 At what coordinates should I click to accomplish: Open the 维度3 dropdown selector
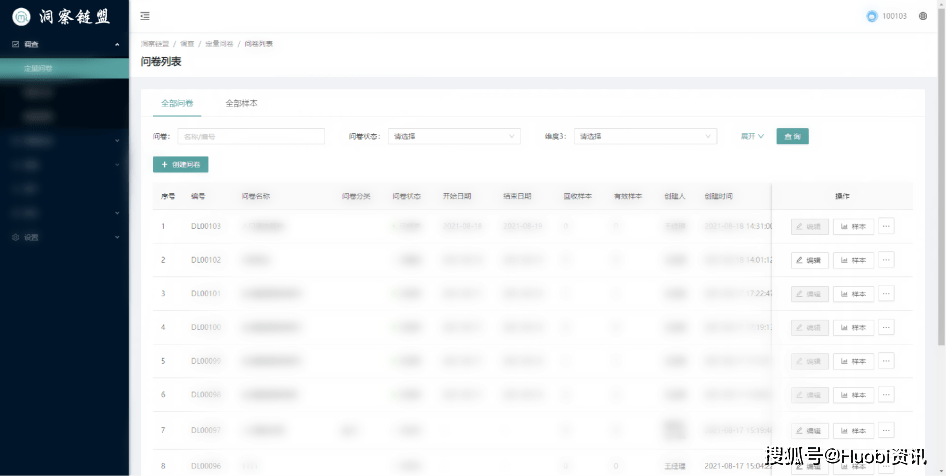pos(645,136)
